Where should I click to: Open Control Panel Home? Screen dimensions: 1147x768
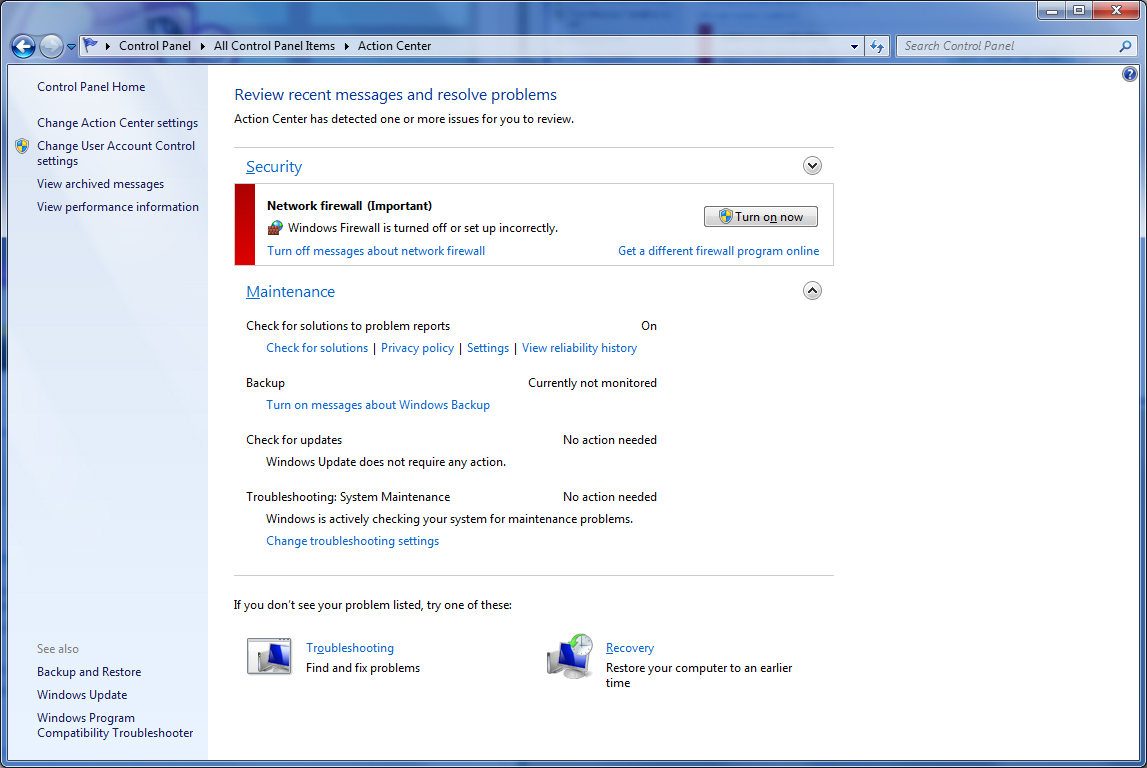(x=91, y=86)
